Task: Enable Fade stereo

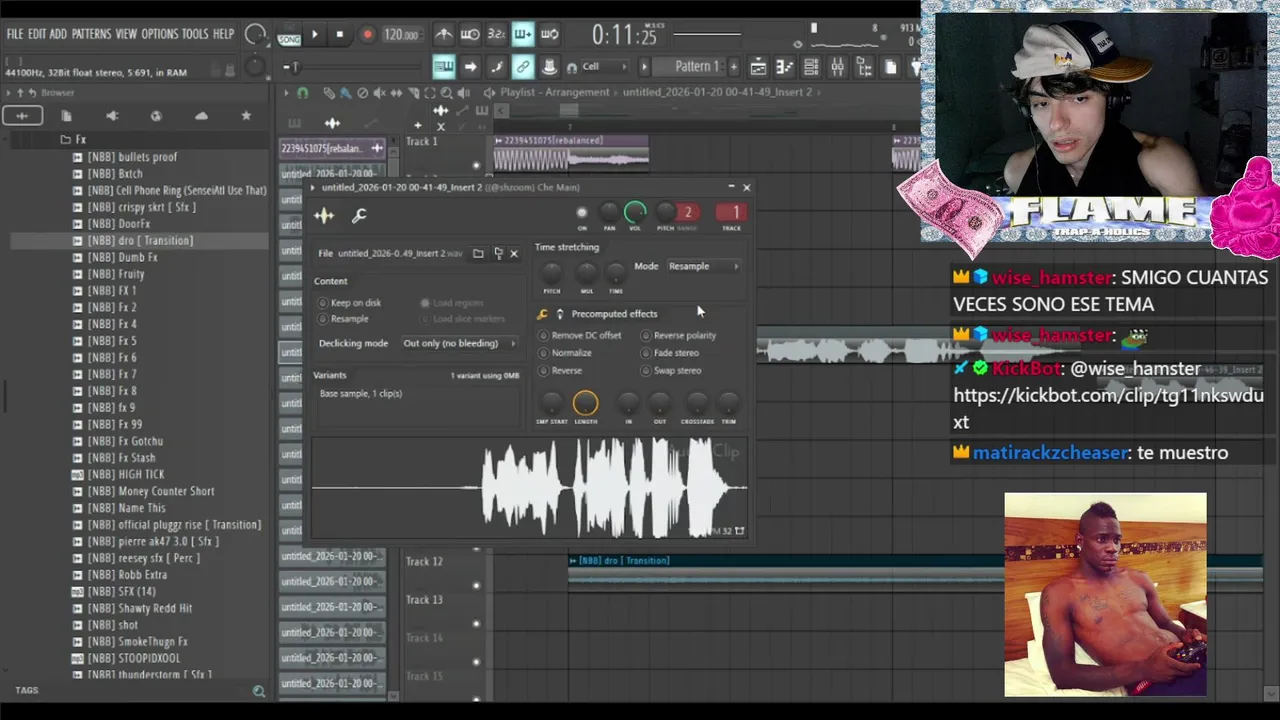Action: tap(670, 353)
